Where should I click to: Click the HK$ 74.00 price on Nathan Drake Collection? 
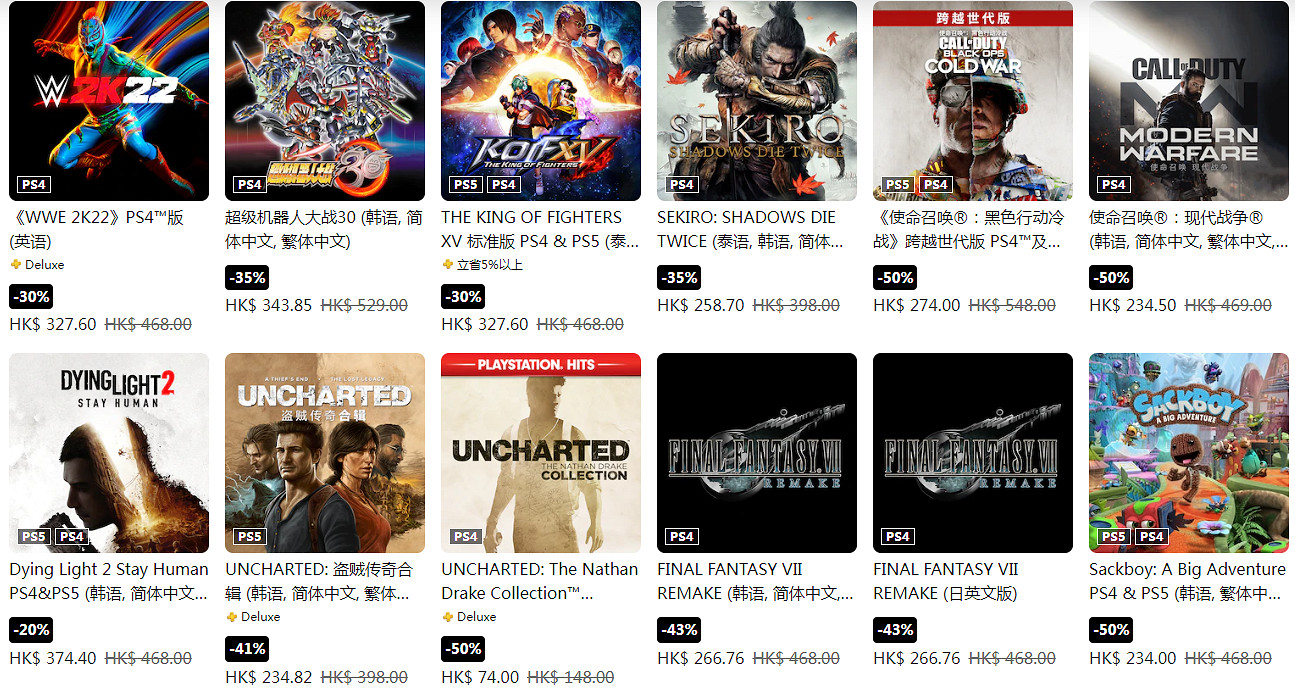point(480,677)
